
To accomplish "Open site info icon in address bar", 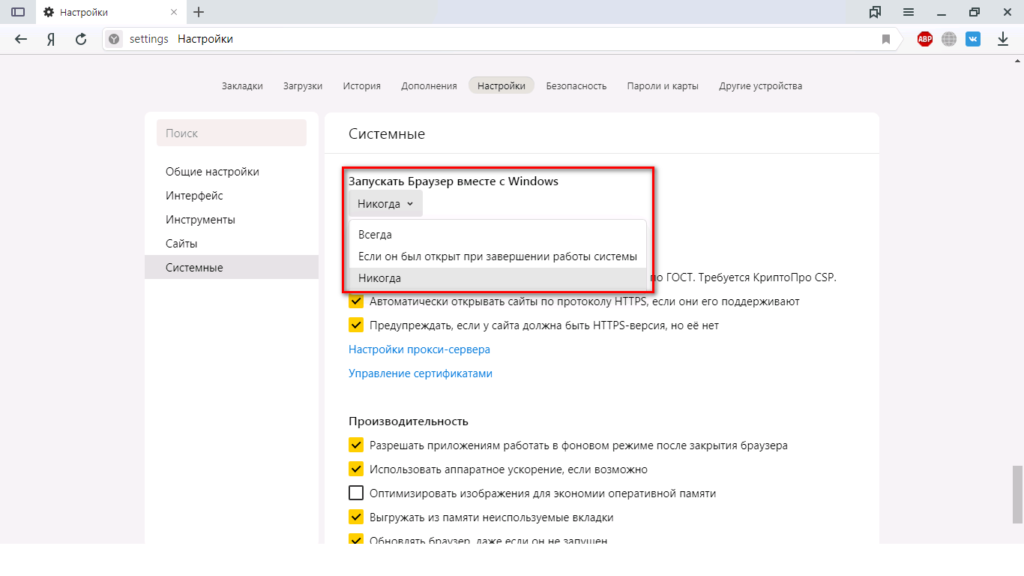I will [114, 39].
